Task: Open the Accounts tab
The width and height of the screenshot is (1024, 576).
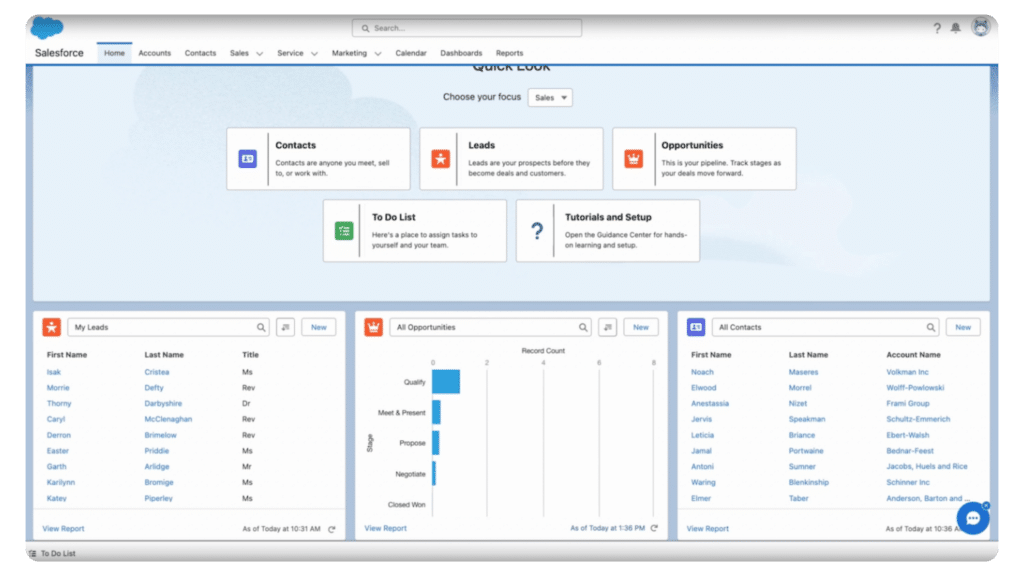Action: click(x=155, y=53)
